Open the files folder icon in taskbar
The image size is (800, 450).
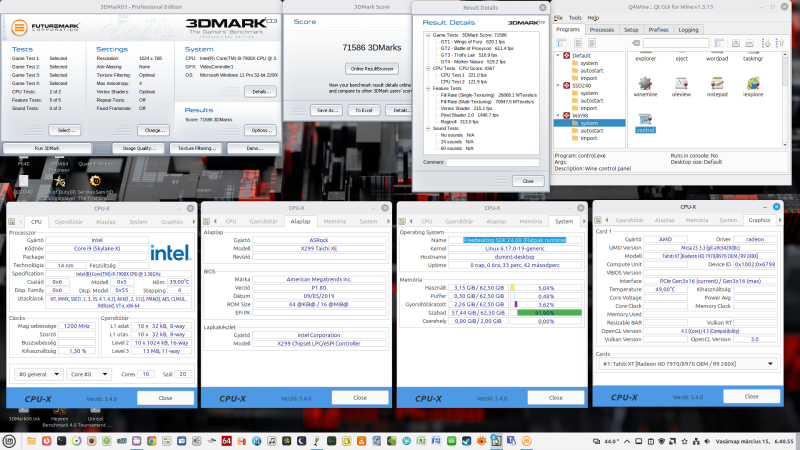click(32, 441)
